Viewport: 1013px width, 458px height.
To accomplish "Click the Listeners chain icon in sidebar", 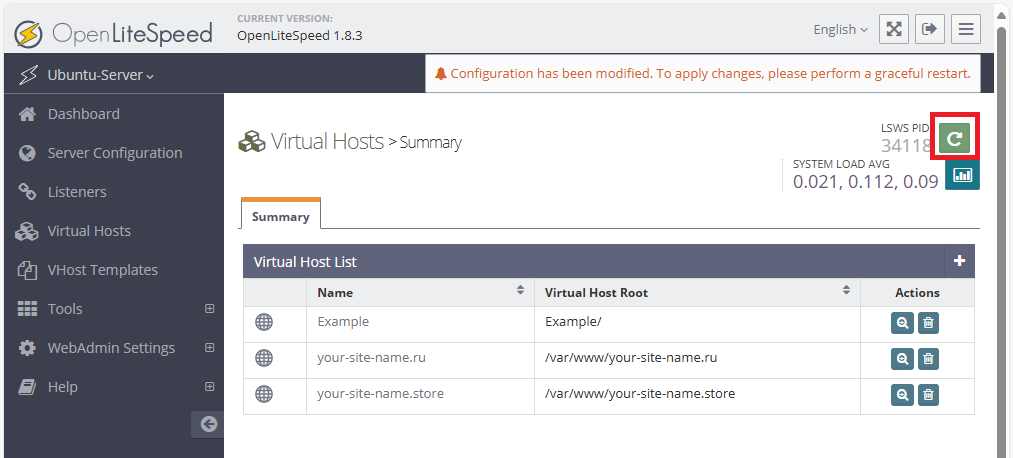I will pyautogui.click(x=27, y=192).
